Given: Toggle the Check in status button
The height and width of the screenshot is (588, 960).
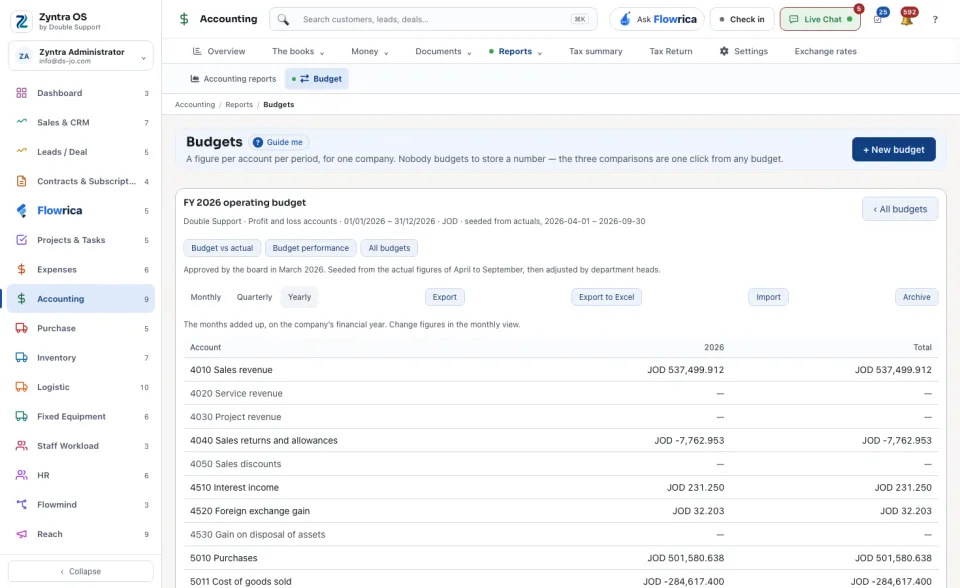Looking at the screenshot, I should pyautogui.click(x=742, y=20).
